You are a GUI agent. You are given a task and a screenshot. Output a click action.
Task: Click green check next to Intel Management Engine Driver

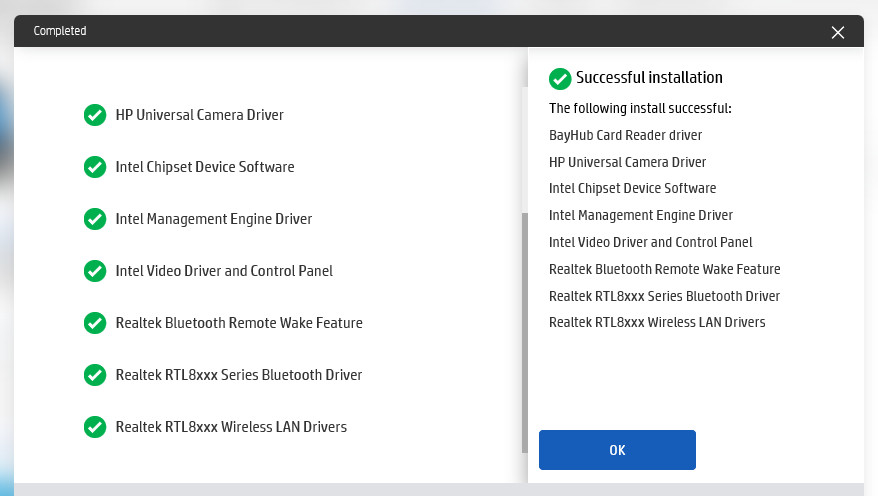pyautogui.click(x=95, y=219)
